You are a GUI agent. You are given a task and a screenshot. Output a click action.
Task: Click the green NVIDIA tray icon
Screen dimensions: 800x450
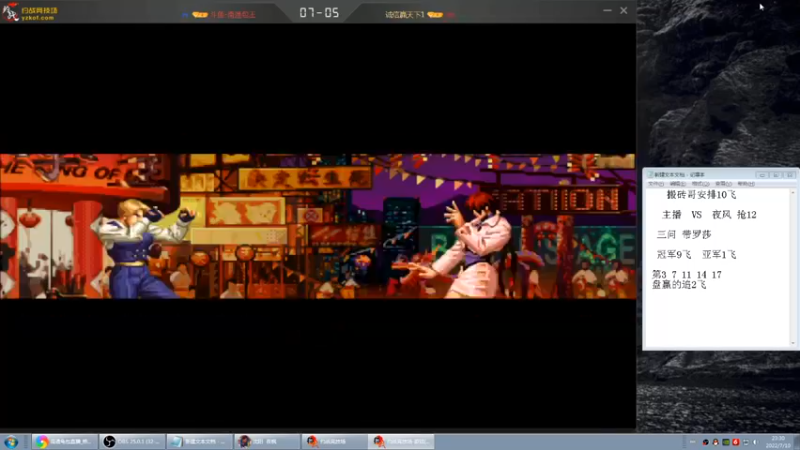[x=726, y=442]
